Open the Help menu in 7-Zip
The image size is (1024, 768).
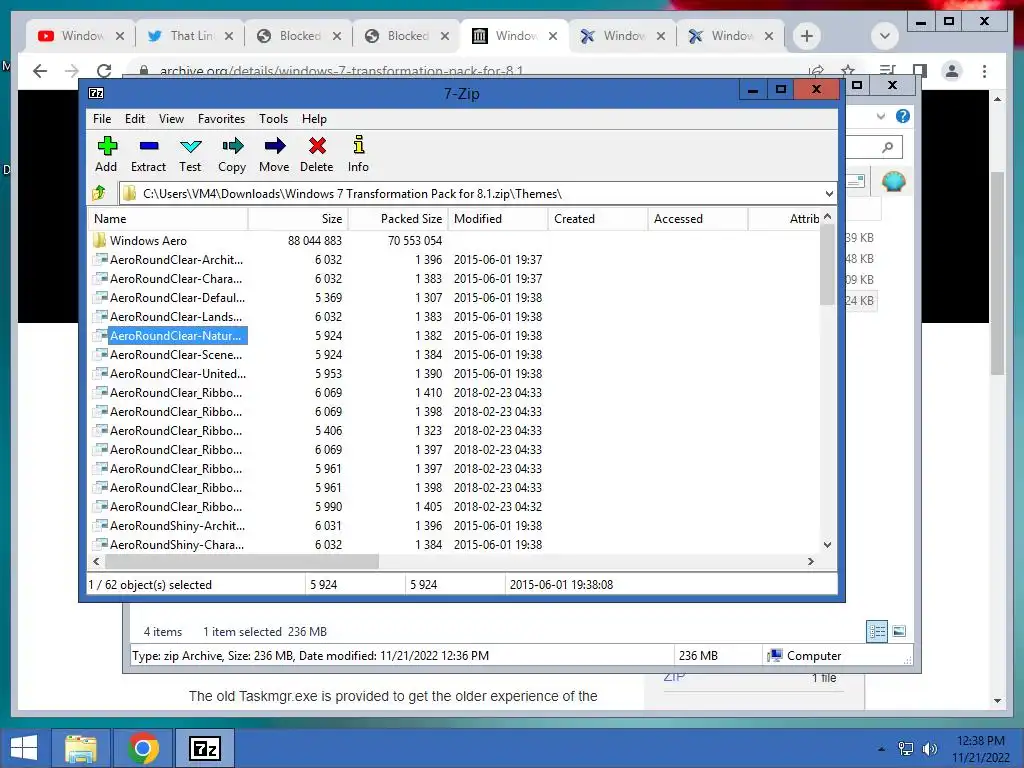tap(314, 119)
